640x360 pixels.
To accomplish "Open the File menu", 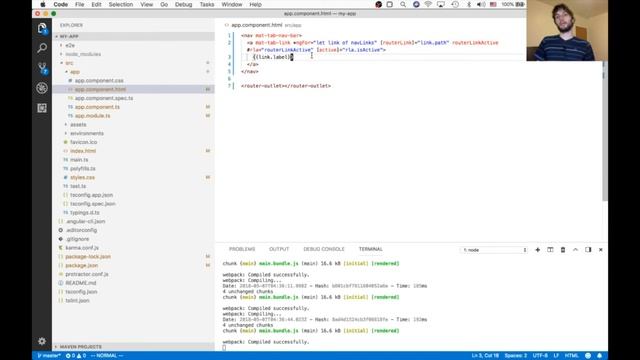I will click(x=80, y=4).
